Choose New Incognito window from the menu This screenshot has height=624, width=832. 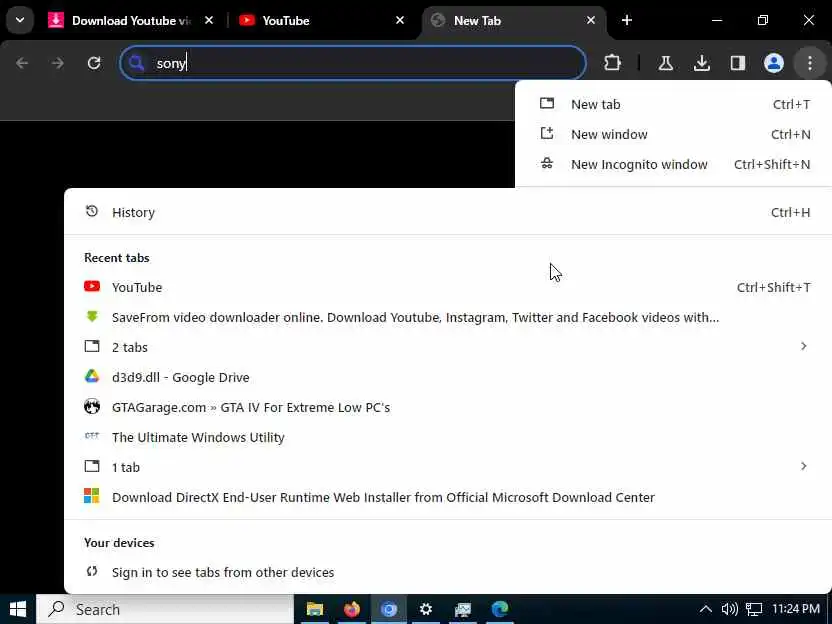pos(673,164)
